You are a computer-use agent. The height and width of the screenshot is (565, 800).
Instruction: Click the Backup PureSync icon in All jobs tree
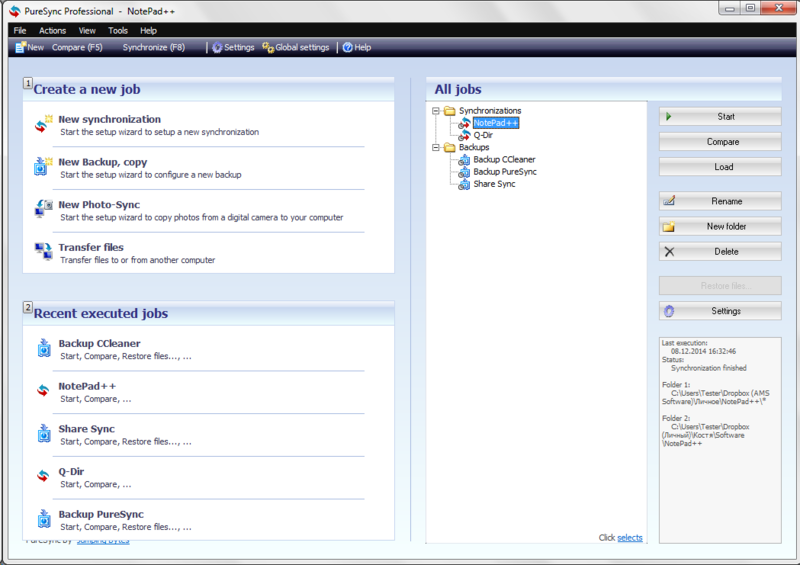click(464, 172)
